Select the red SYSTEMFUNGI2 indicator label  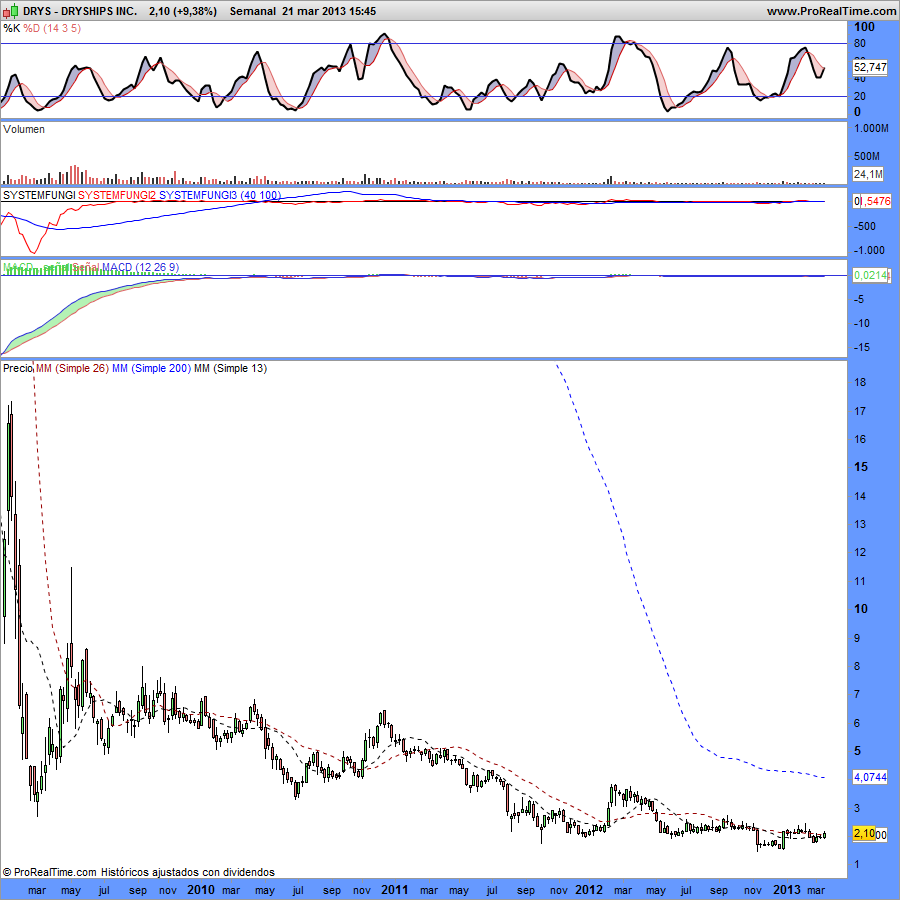[117, 195]
